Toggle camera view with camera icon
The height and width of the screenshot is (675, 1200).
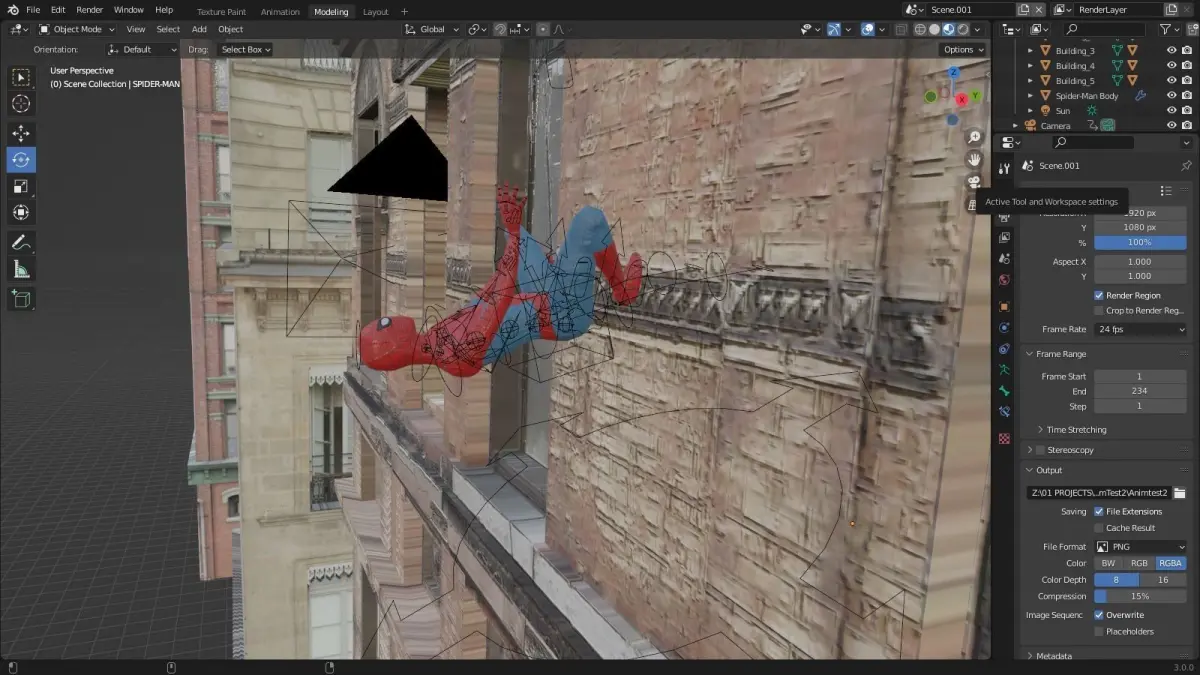click(975, 182)
